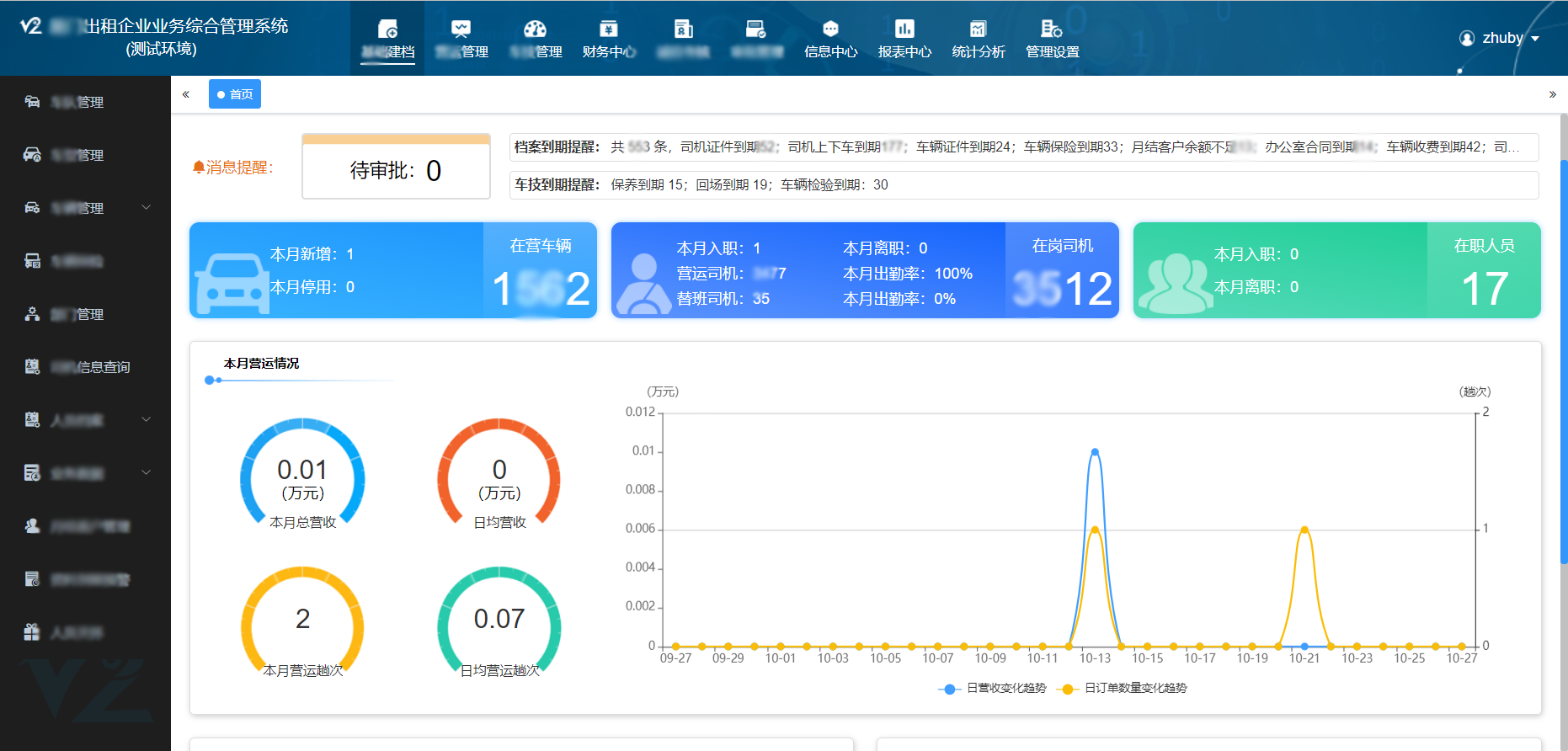This screenshot has width=1568, height=751.
Task: Click the bar chart icon for 报表中心
Action: [904, 29]
